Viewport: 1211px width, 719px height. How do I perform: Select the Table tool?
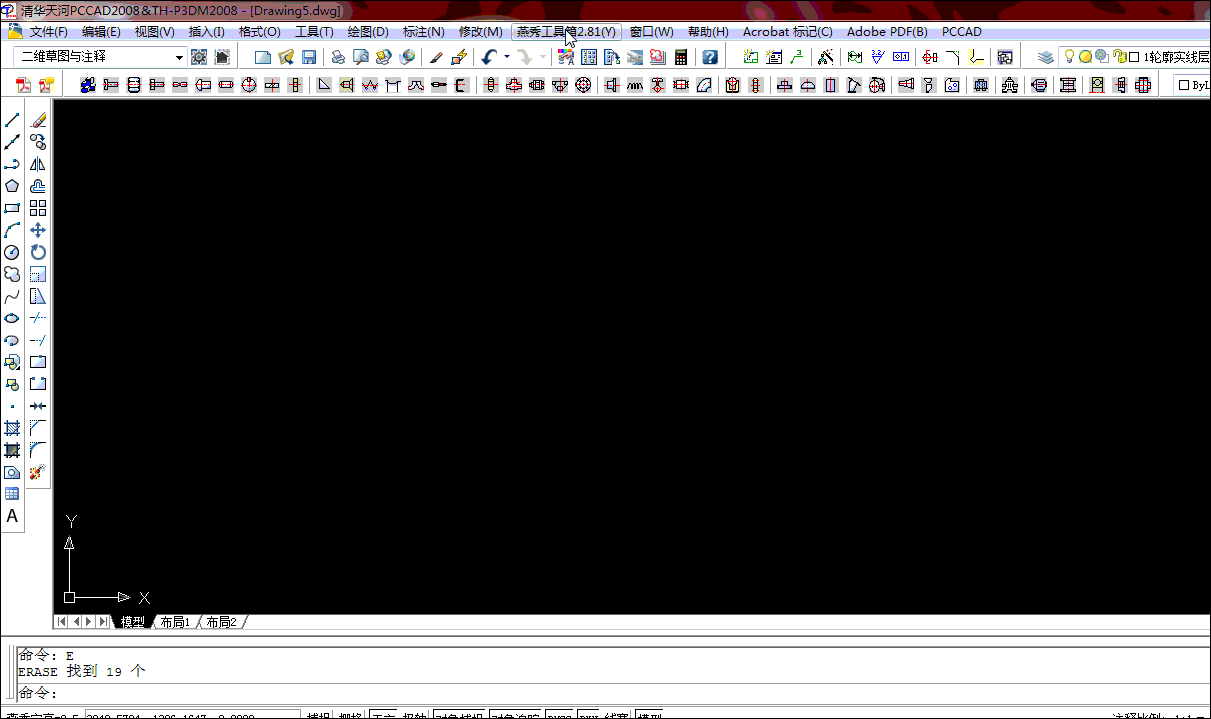[12, 494]
